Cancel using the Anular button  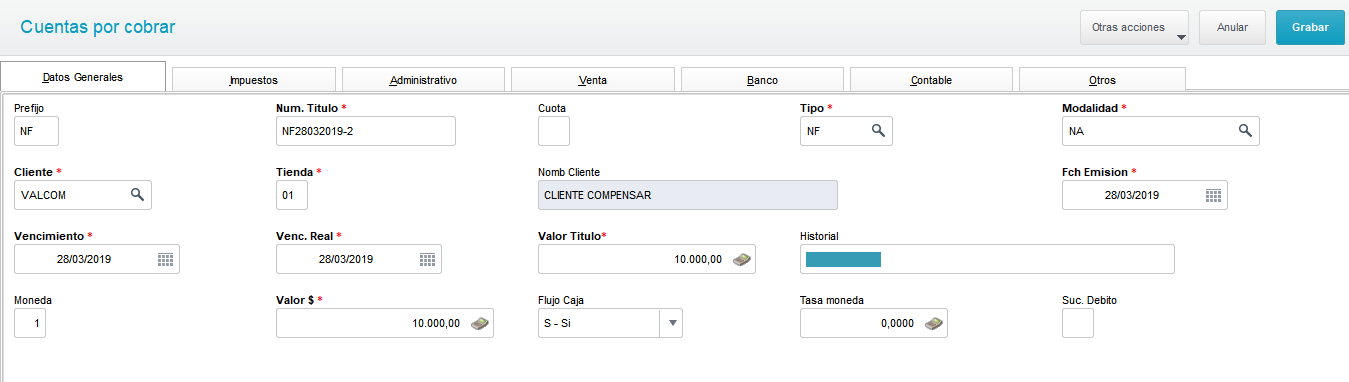(x=1232, y=28)
